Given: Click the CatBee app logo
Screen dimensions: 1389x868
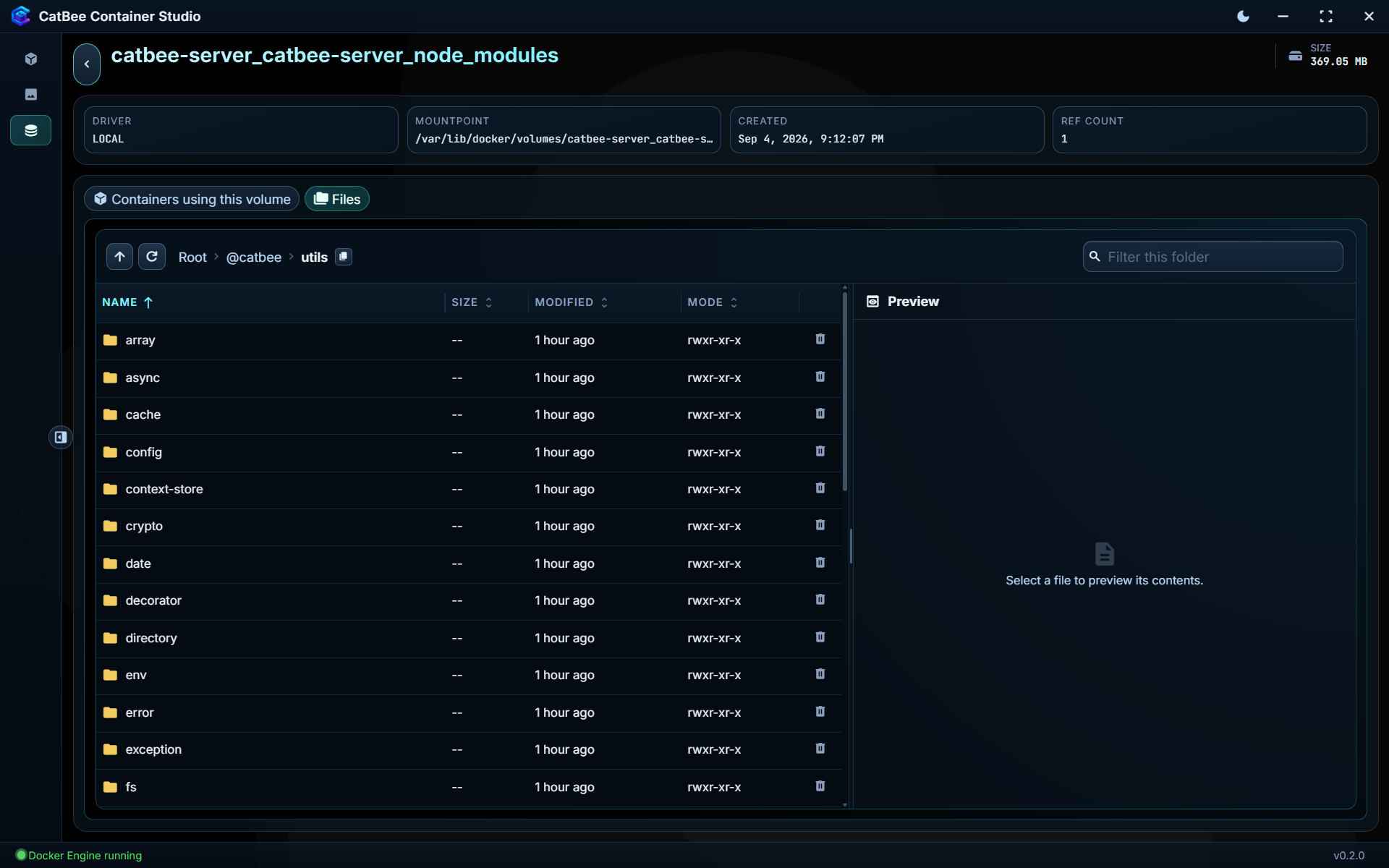Looking at the screenshot, I should click(21, 16).
